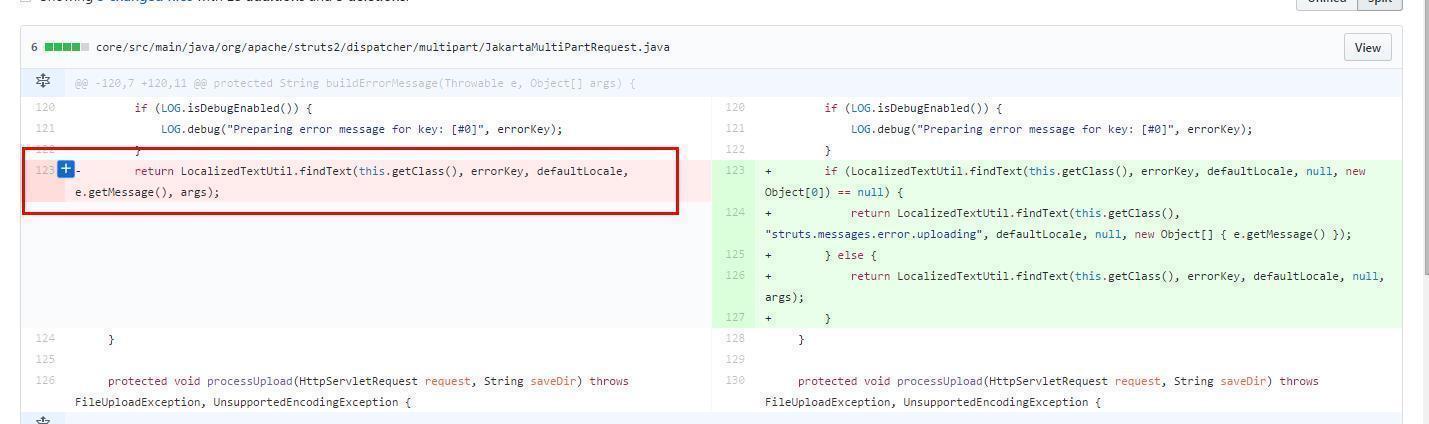
Task: Click the blue add-comment plus icon
Action: point(66,170)
